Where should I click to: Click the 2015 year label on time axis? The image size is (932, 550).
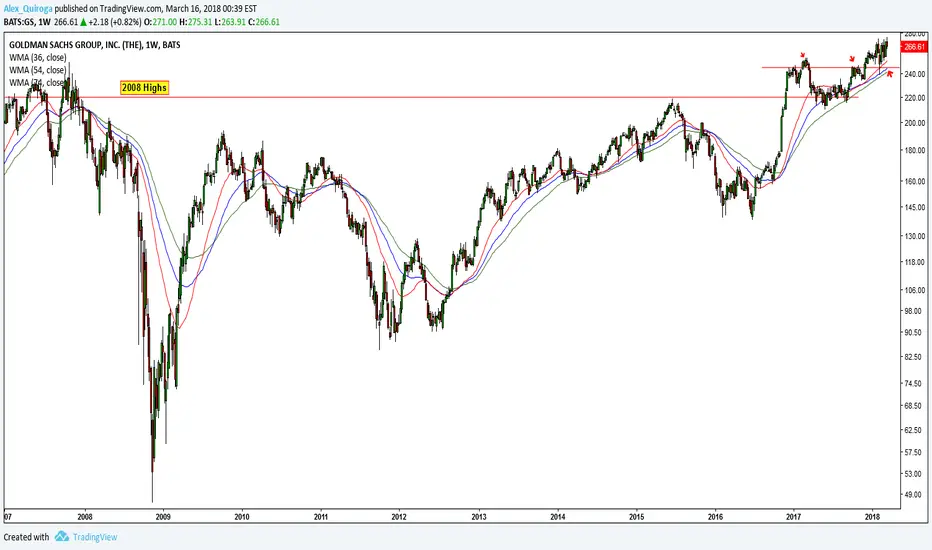[636, 517]
